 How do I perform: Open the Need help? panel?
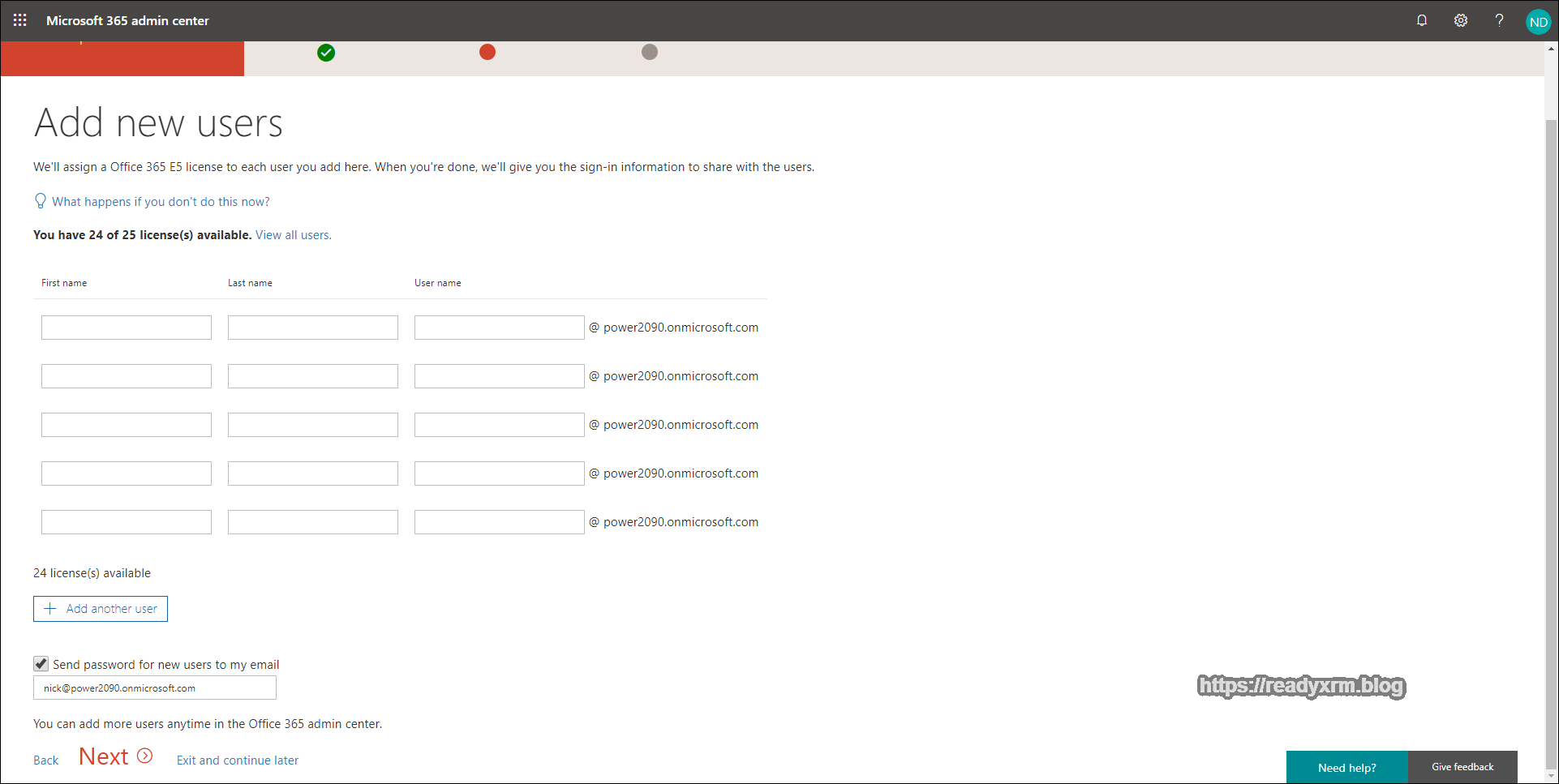tap(1346, 768)
